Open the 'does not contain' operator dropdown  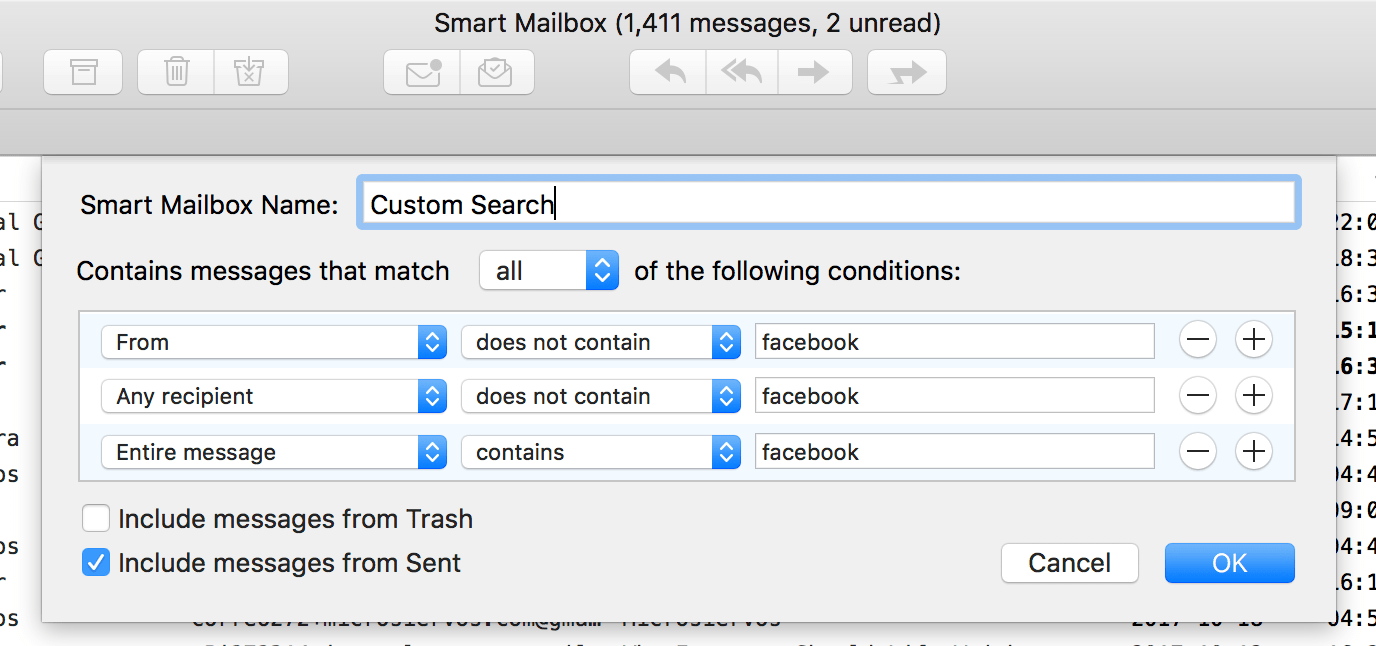(x=601, y=341)
